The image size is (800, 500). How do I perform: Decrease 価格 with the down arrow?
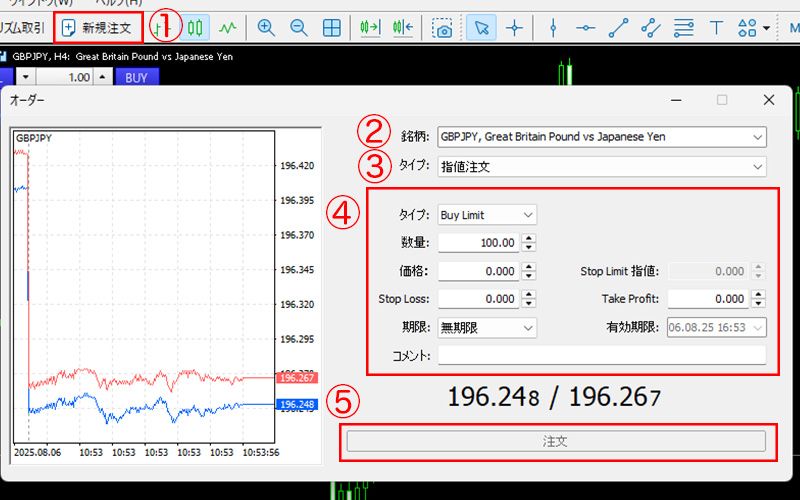pyautogui.click(x=529, y=276)
